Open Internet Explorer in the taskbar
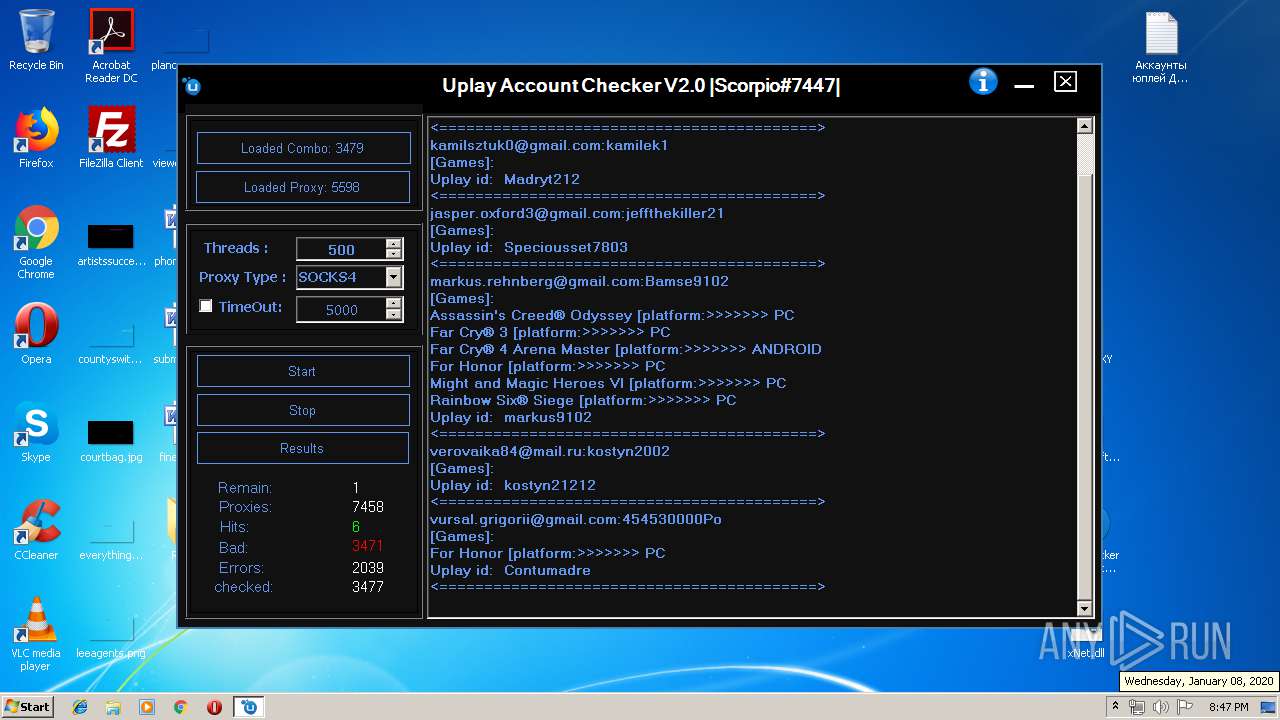The image size is (1280, 720). [x=80, y=707]
